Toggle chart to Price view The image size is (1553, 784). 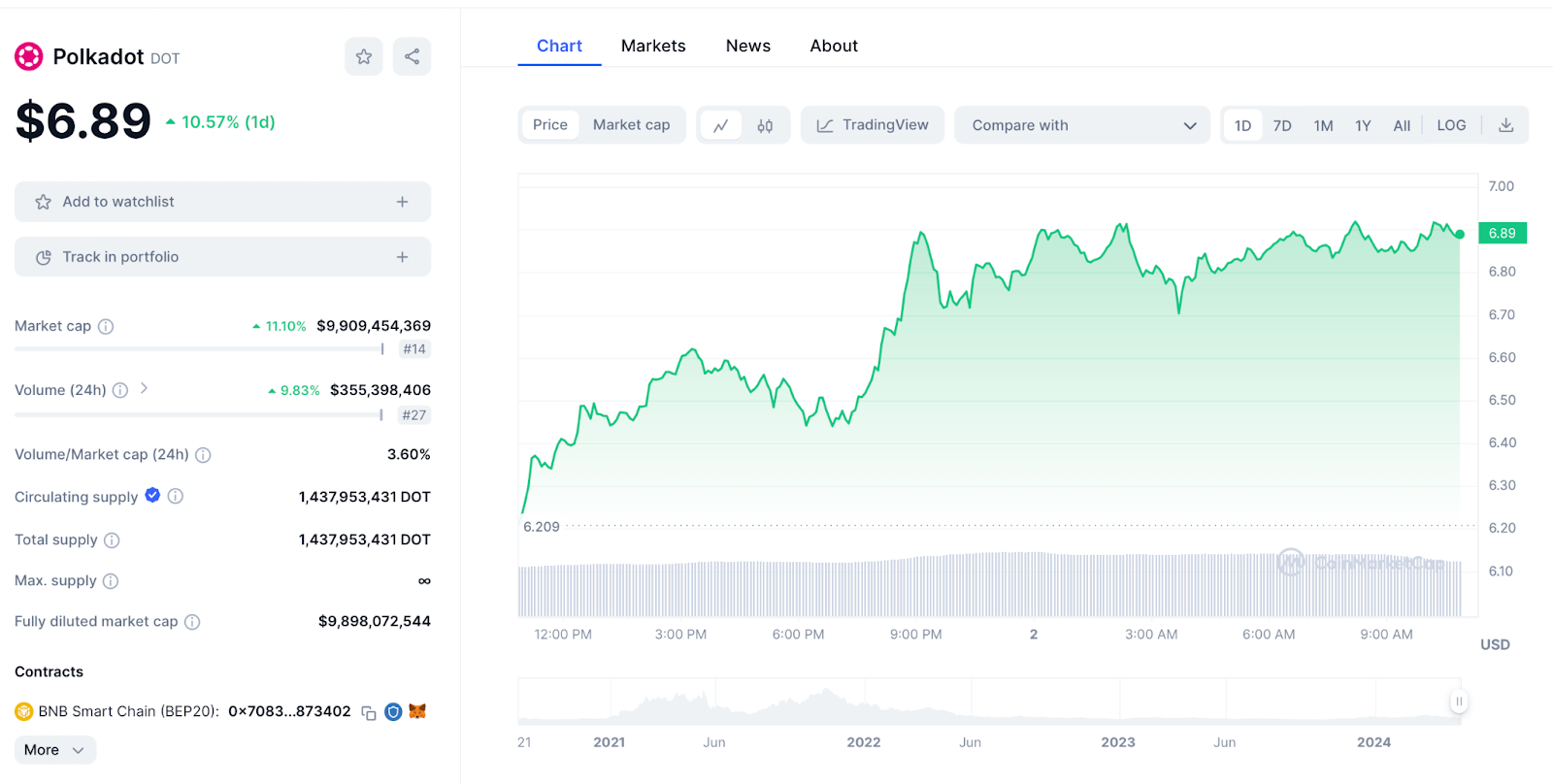click(550, 125)
